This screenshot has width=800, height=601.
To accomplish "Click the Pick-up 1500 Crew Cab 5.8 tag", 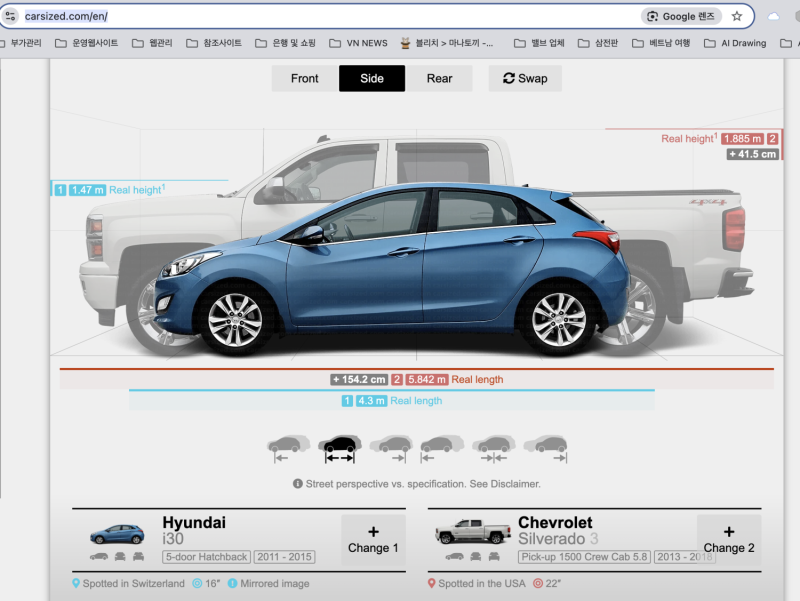I will pyautogui.click(x=584, y=557).
